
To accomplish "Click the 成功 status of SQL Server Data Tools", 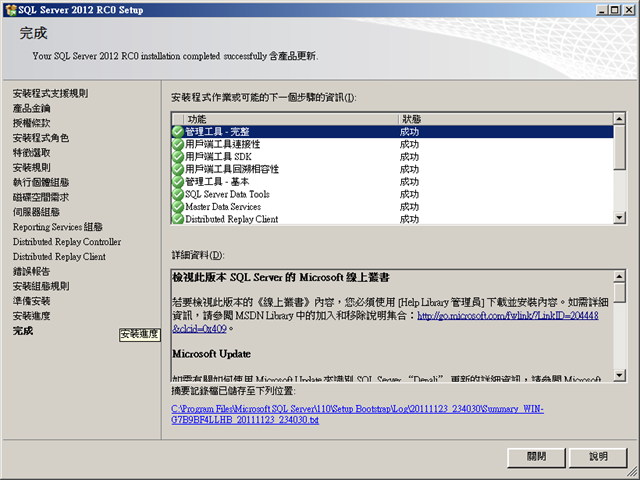I will click(409, 194).
